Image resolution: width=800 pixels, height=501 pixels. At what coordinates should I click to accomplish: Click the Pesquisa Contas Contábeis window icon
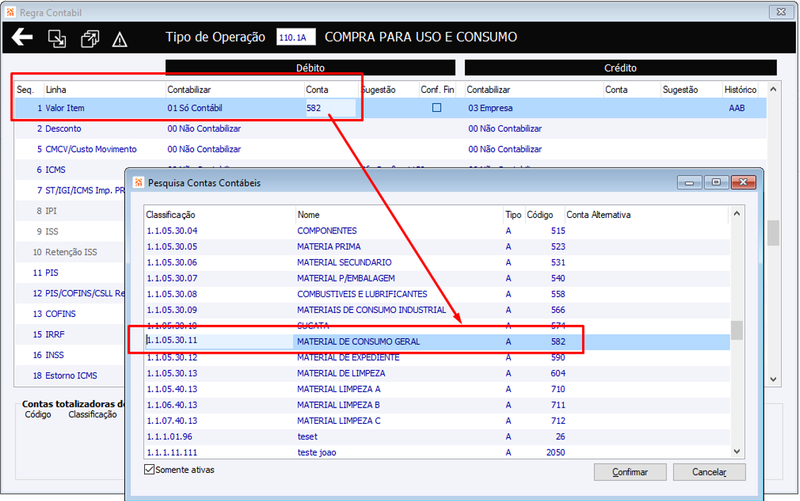(x=139, y=183)
